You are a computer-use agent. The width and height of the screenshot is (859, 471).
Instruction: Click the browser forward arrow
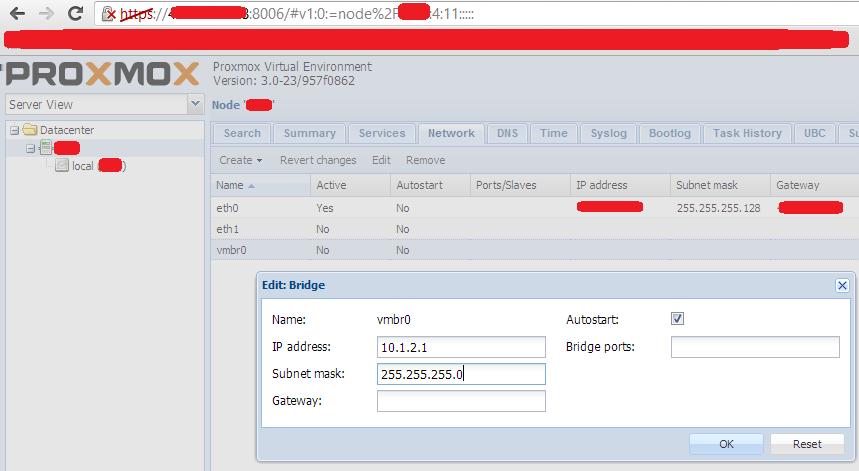pos(47,13)
